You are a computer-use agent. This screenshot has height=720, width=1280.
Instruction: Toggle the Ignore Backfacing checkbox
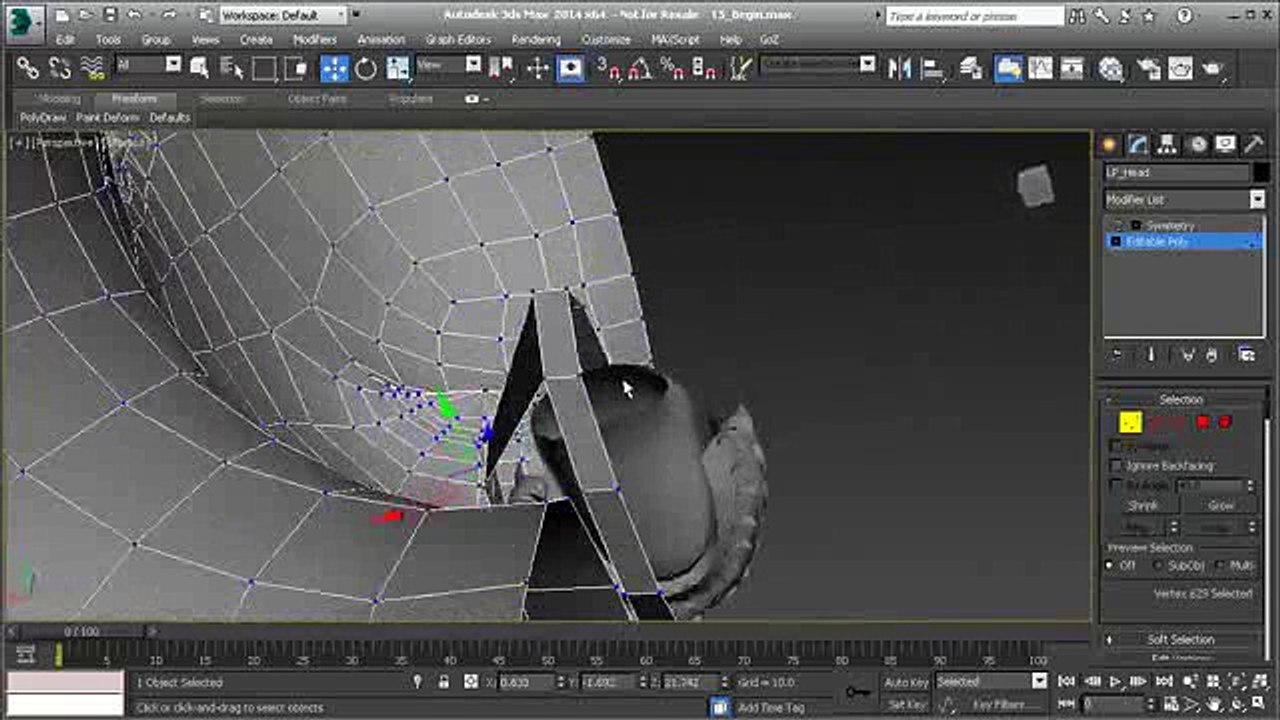pos(1116,466)
